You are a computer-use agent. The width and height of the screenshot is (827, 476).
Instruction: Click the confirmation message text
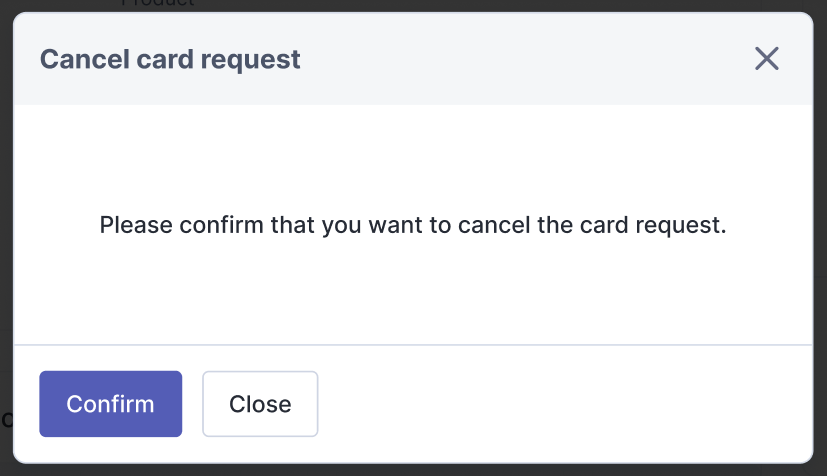coord(412,225)
